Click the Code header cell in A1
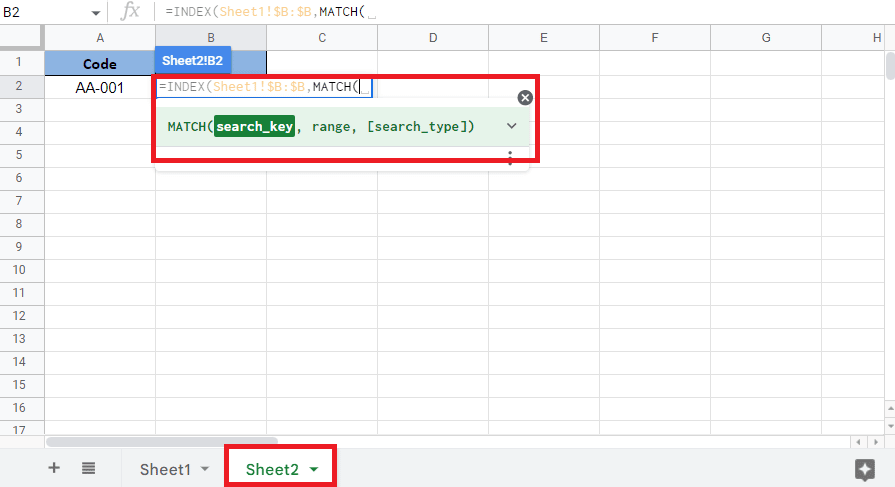Screen dimensions: 895x487 (x=100, y=64)
